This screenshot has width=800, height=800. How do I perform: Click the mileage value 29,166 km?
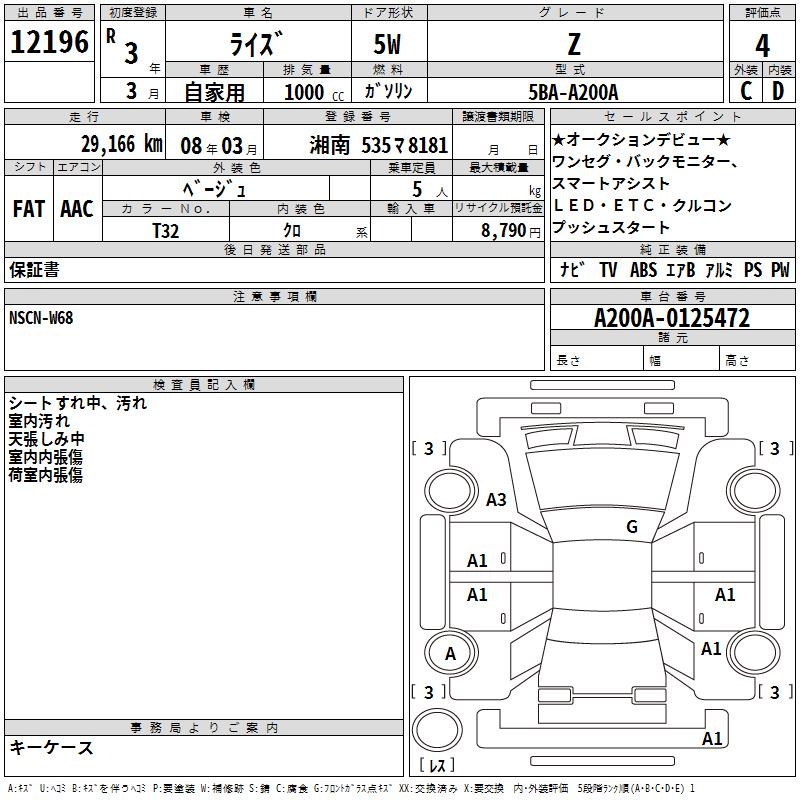click(122, 144)
